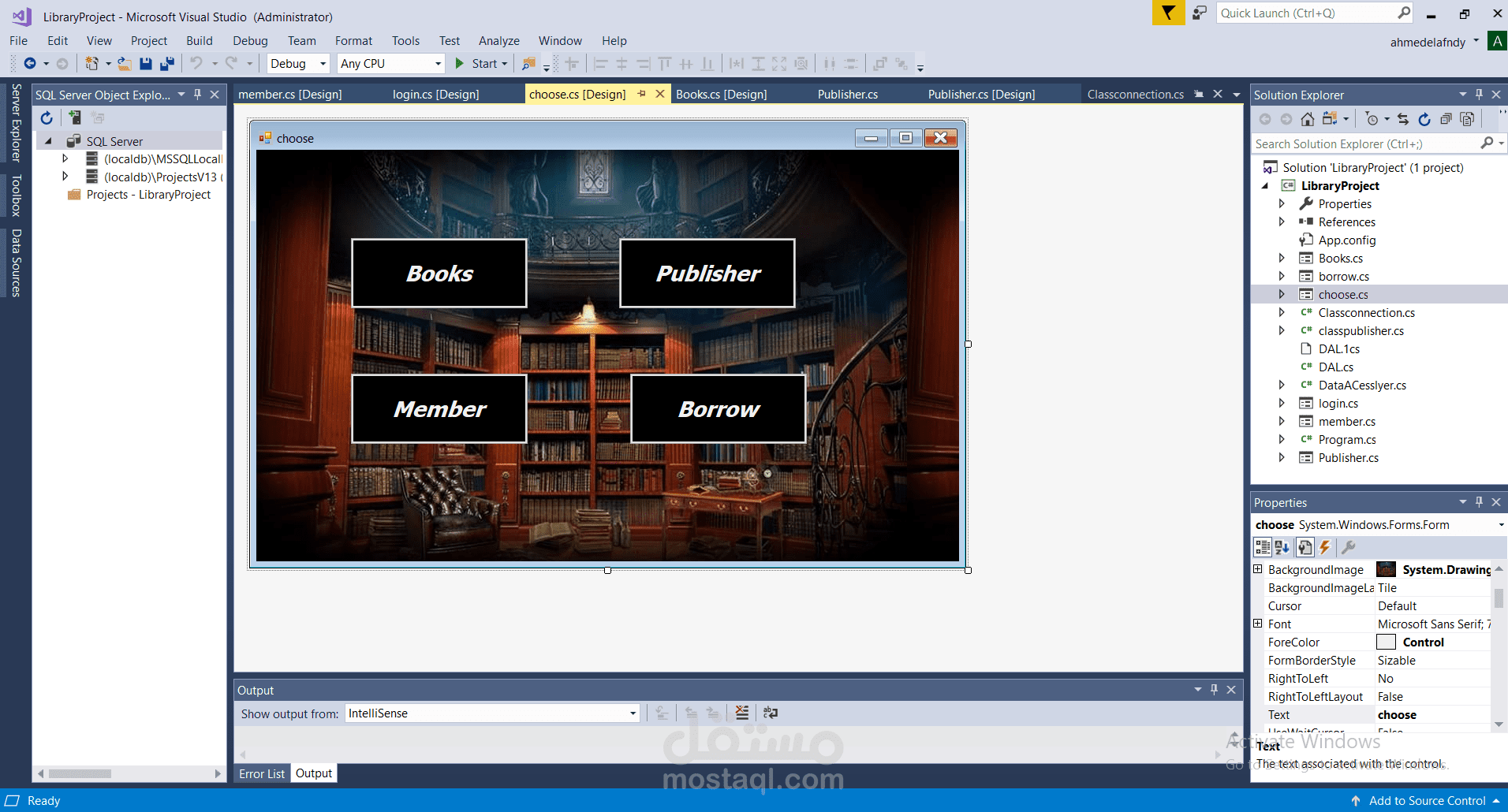Click the Refresh icon in Solution Explorer

click(1424, 118)
